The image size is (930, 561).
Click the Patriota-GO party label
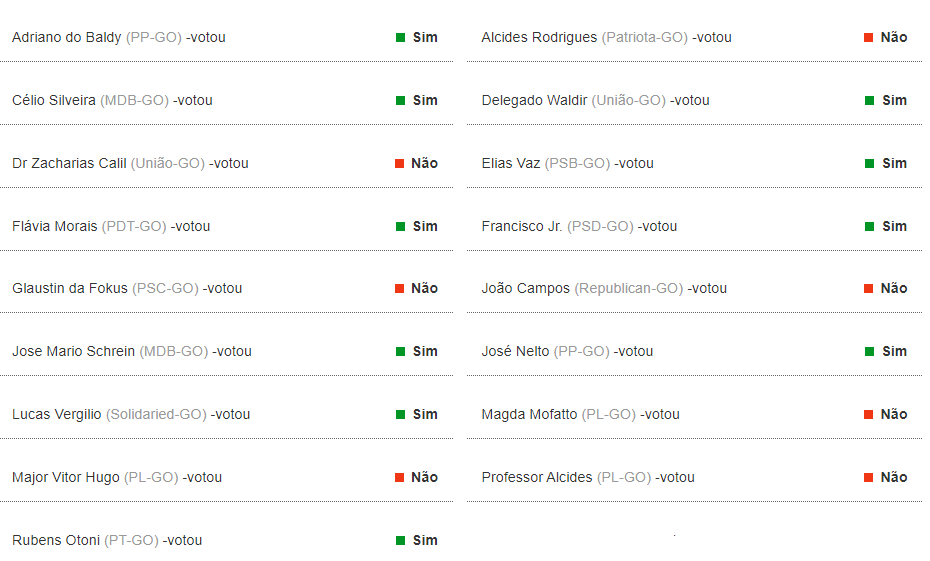[x=644, y=37]
